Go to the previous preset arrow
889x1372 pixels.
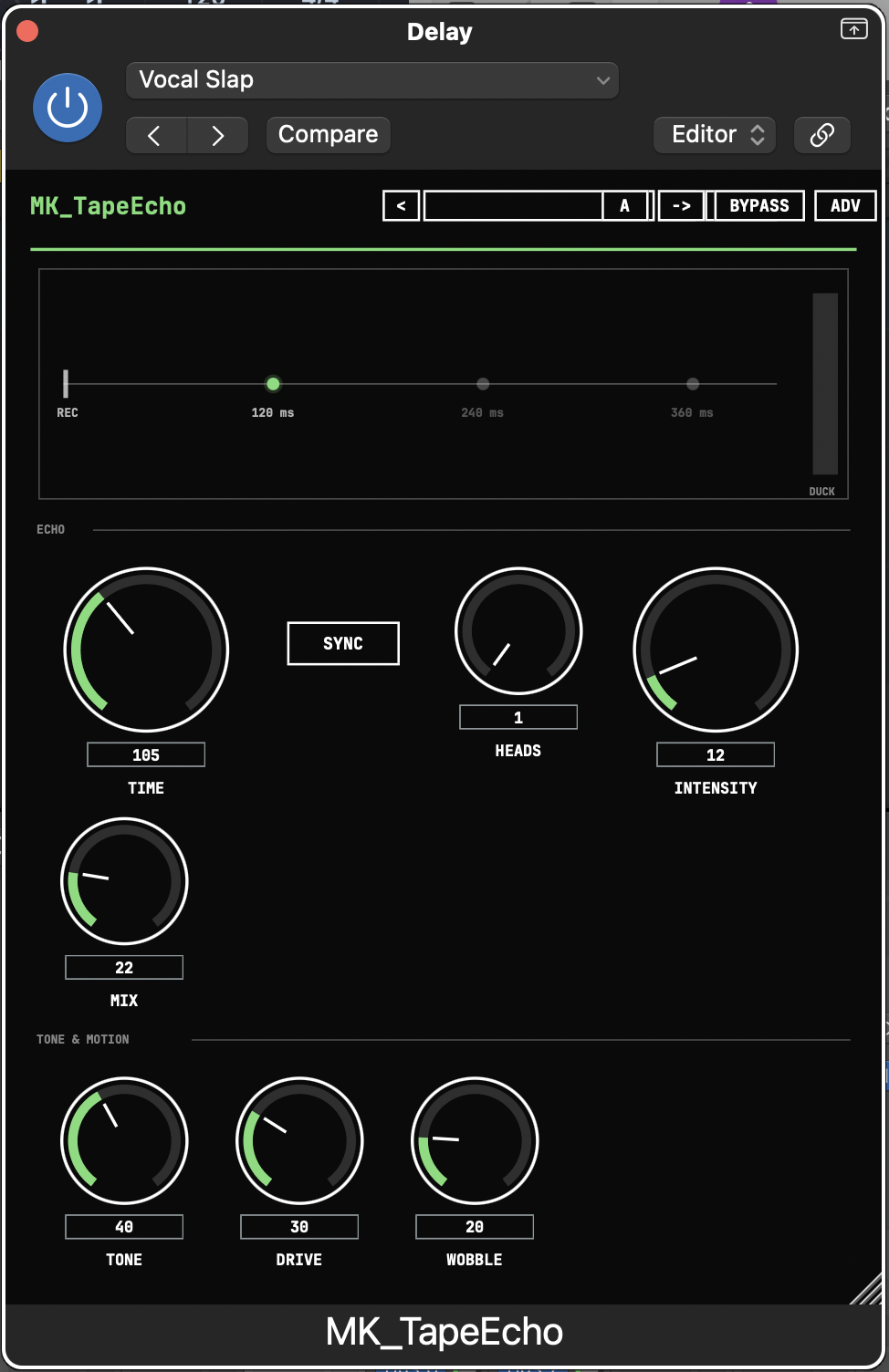(x=156, y=135)
